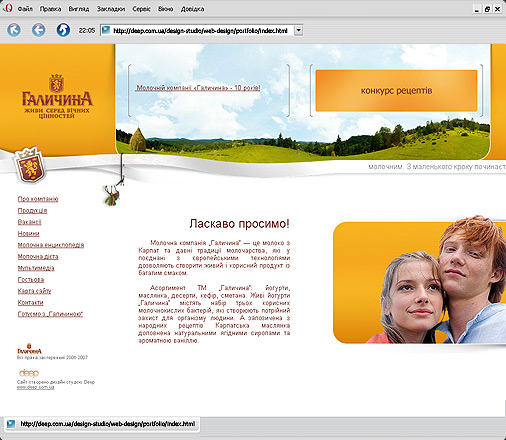Click the page icon in the address bar
This screenshot has width=506, height=440.
tap(106, 30)
